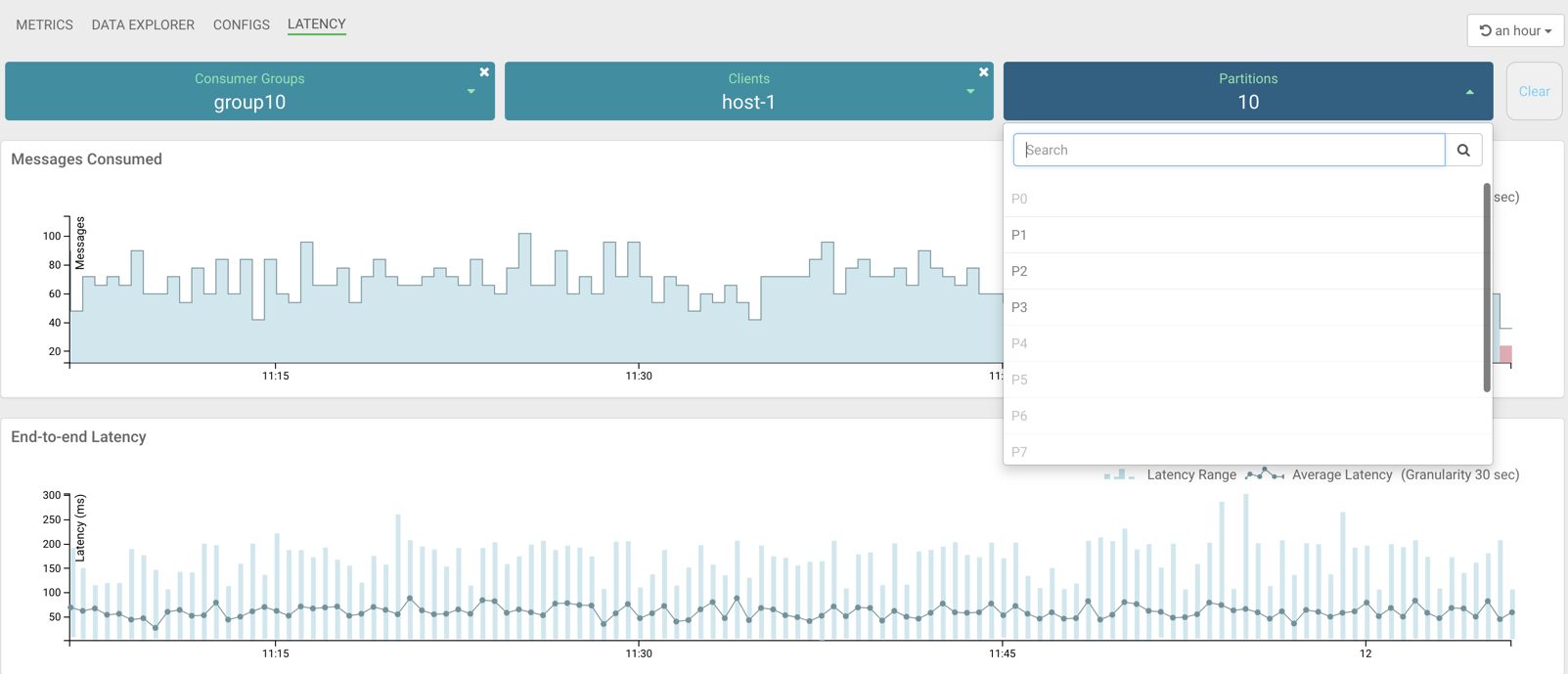
Task: Remove the Consumer Groups filter with X
Action: point(484,72)
